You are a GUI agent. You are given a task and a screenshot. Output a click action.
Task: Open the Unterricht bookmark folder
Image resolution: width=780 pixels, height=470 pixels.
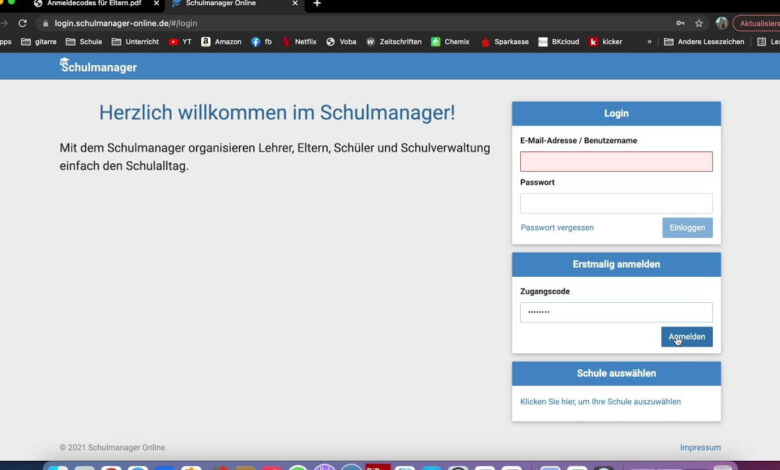(x=135, y=42)
